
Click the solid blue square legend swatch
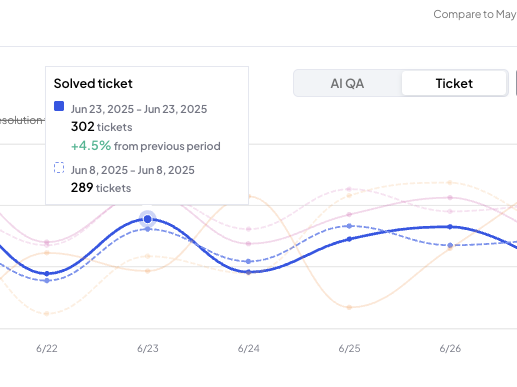[59, 106]
